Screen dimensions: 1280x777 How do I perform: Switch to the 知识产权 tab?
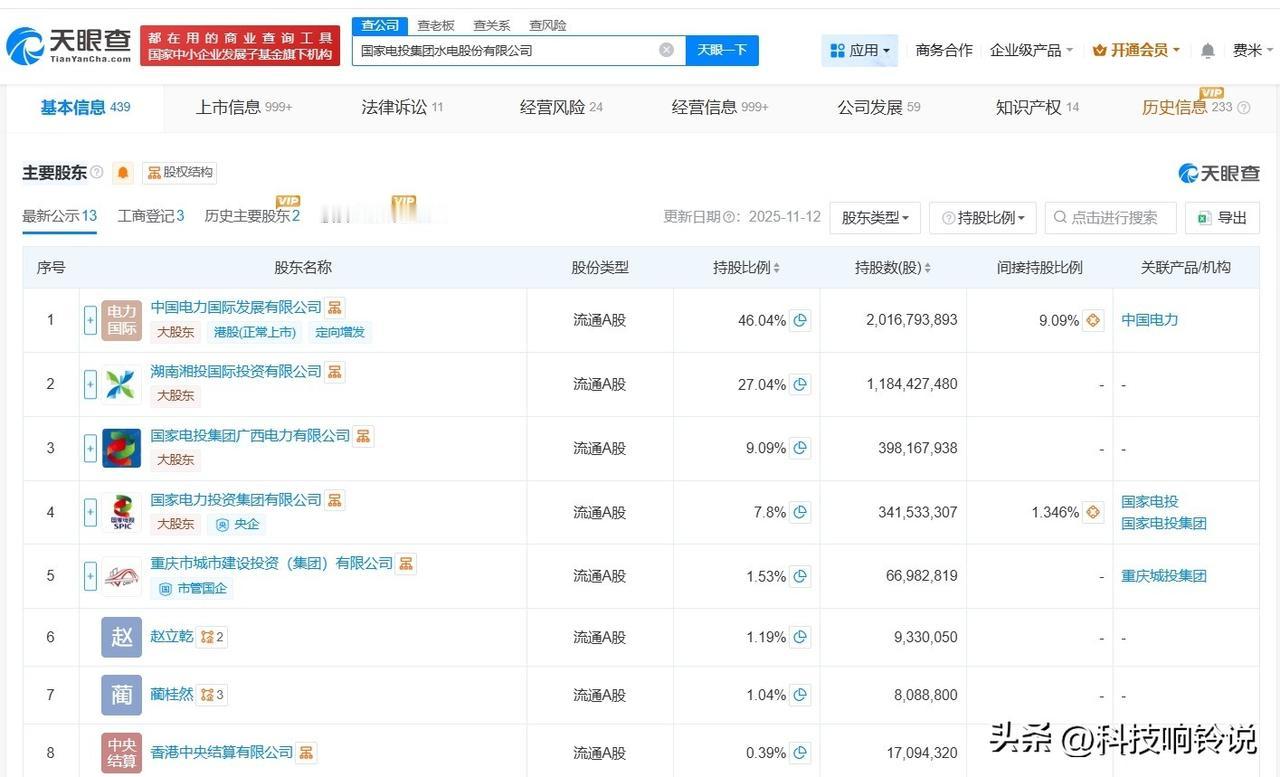pos(1037,107)
